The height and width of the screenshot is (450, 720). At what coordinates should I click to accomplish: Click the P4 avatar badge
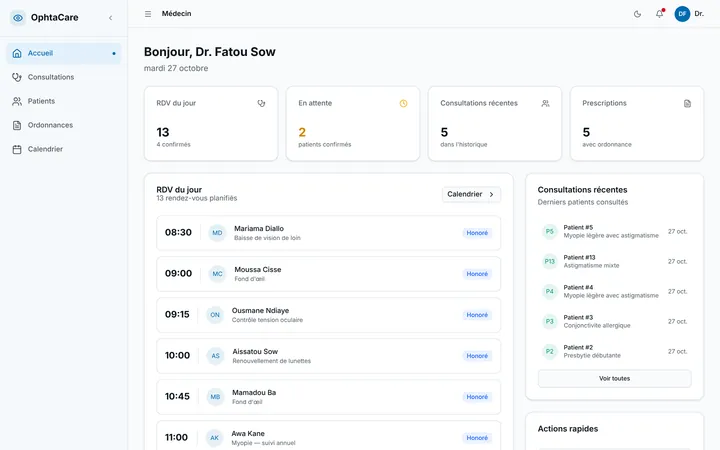coord(550,291)
